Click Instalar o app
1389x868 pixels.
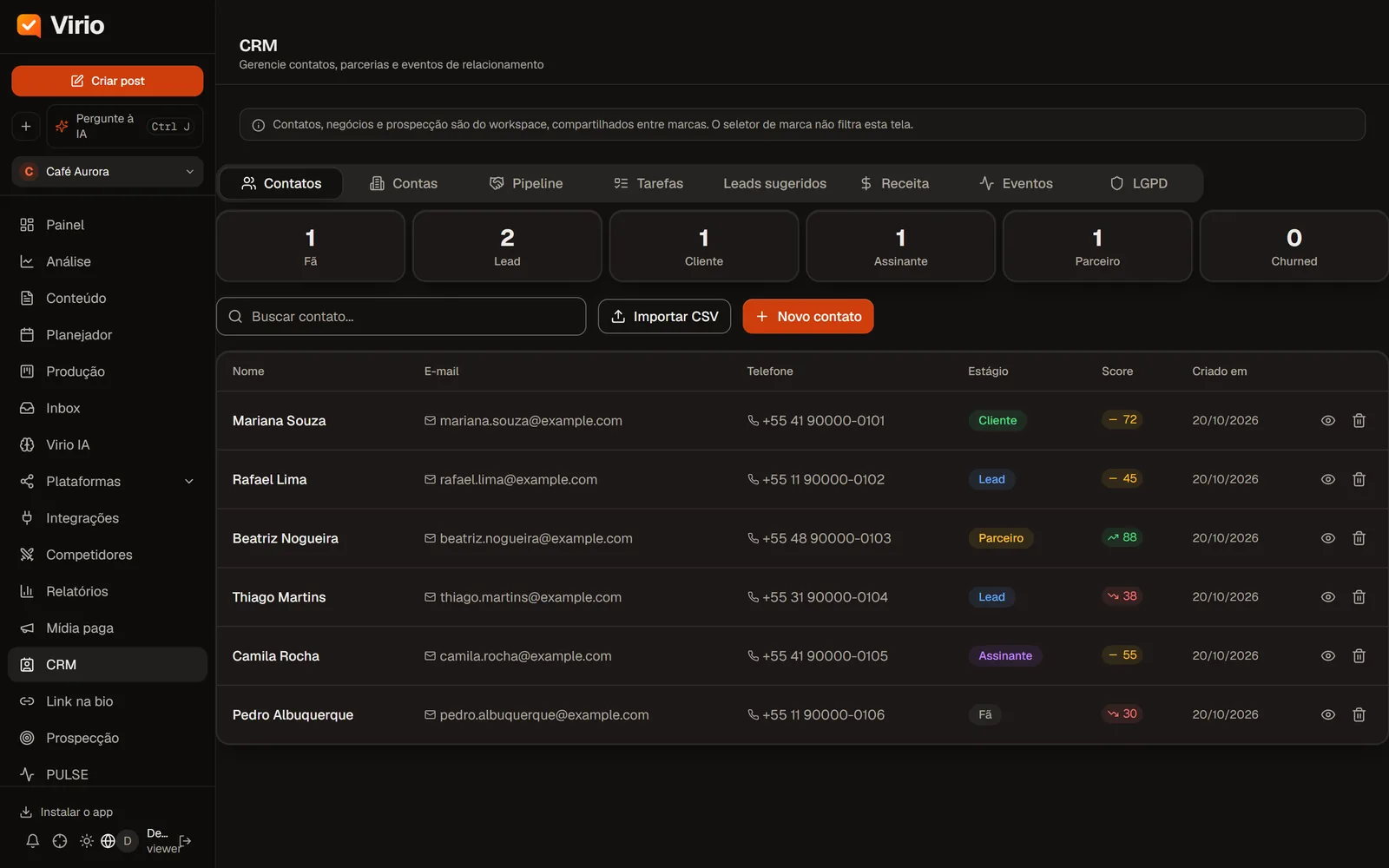coord(67,812)
